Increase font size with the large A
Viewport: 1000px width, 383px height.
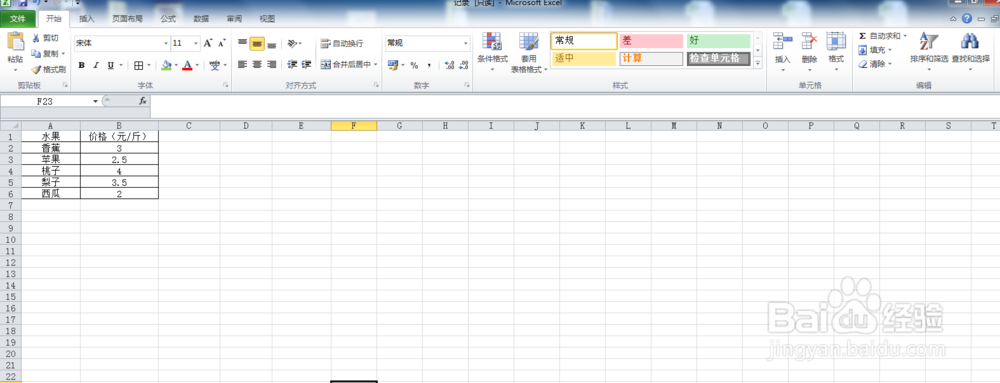pyautogui.click(x=208, y=43)
